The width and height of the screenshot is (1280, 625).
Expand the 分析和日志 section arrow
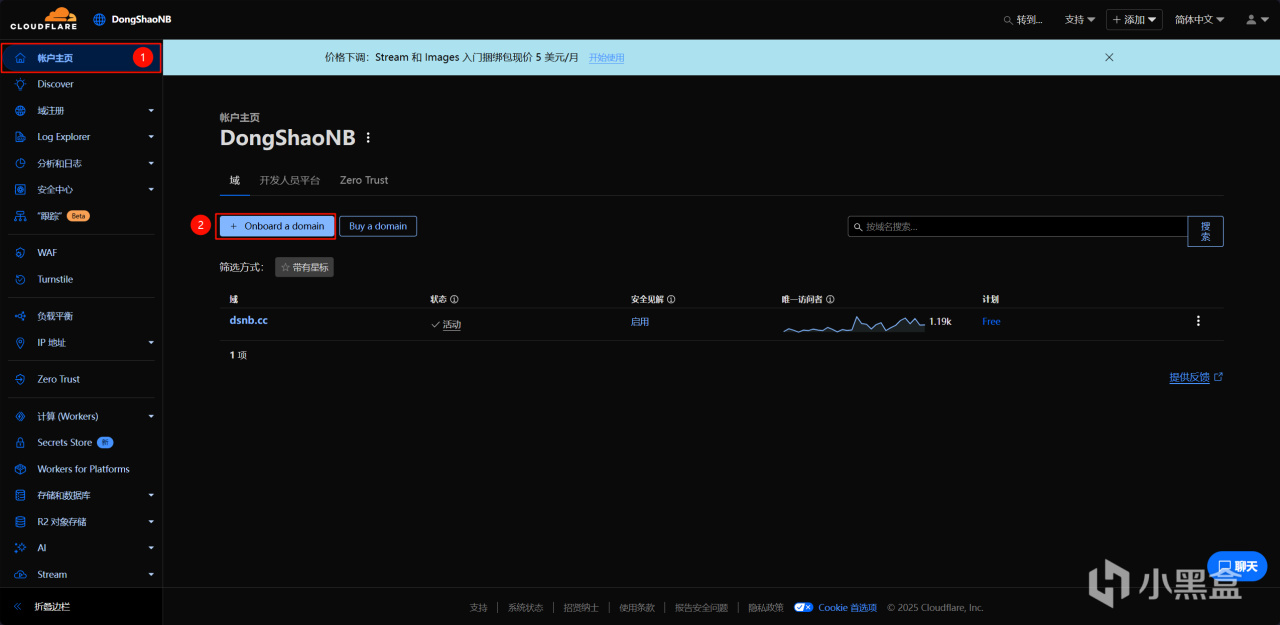click(x=151, y=163)
